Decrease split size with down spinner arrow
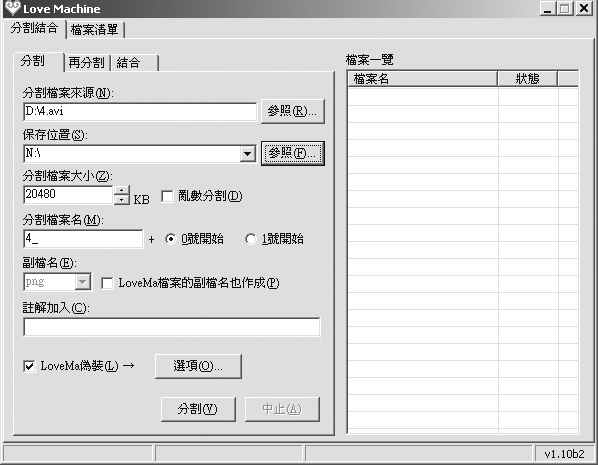The image size is (598, 465). pyautogui.click(x=122, y=200)
